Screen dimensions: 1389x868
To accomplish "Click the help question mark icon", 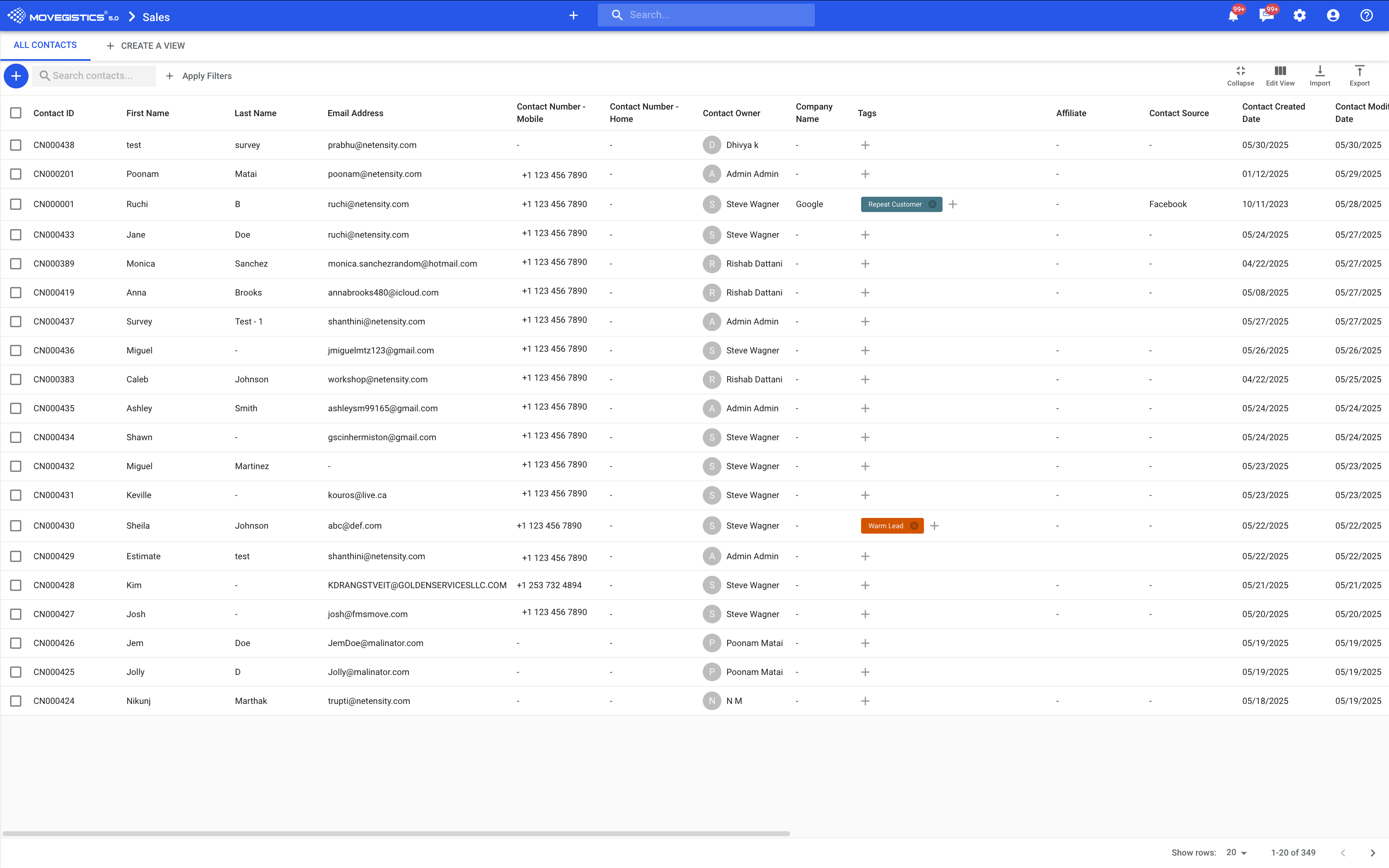I will pos(1366,16).
